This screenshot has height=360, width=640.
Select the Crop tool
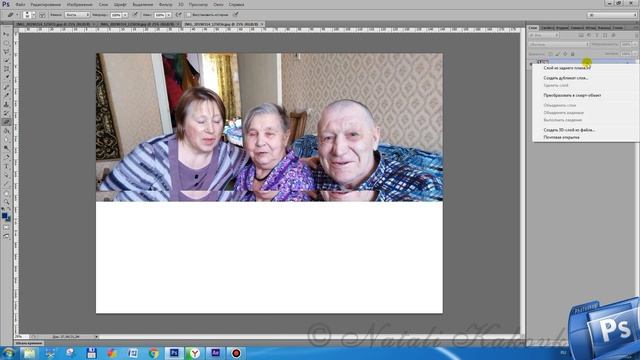pyautogui.click(x=6, y=69)
